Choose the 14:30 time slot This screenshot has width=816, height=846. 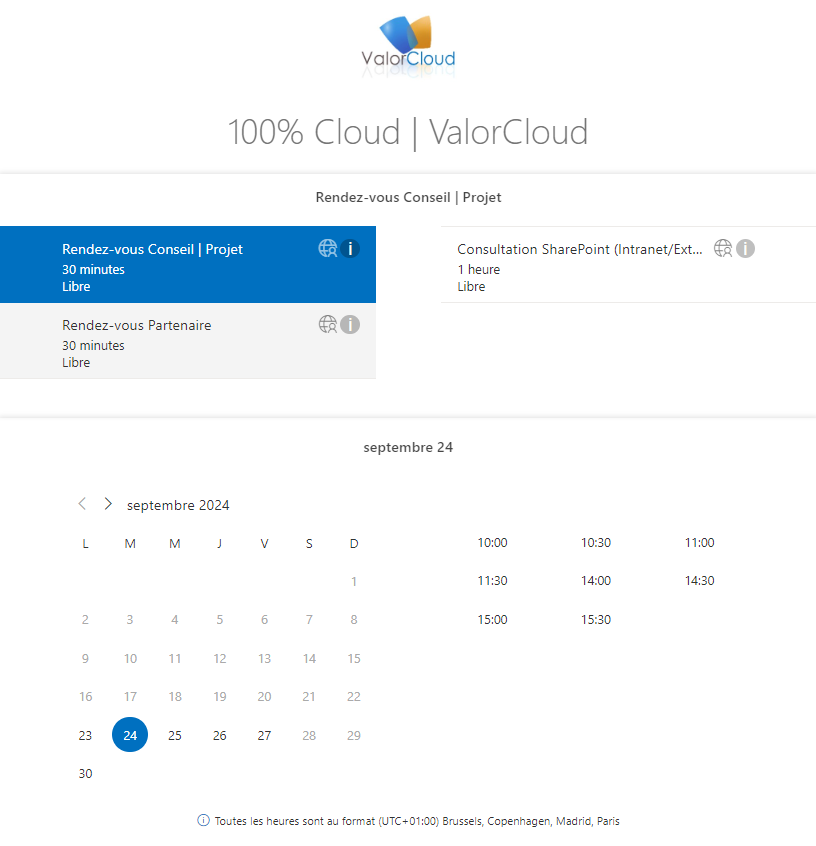pos(699,581)
